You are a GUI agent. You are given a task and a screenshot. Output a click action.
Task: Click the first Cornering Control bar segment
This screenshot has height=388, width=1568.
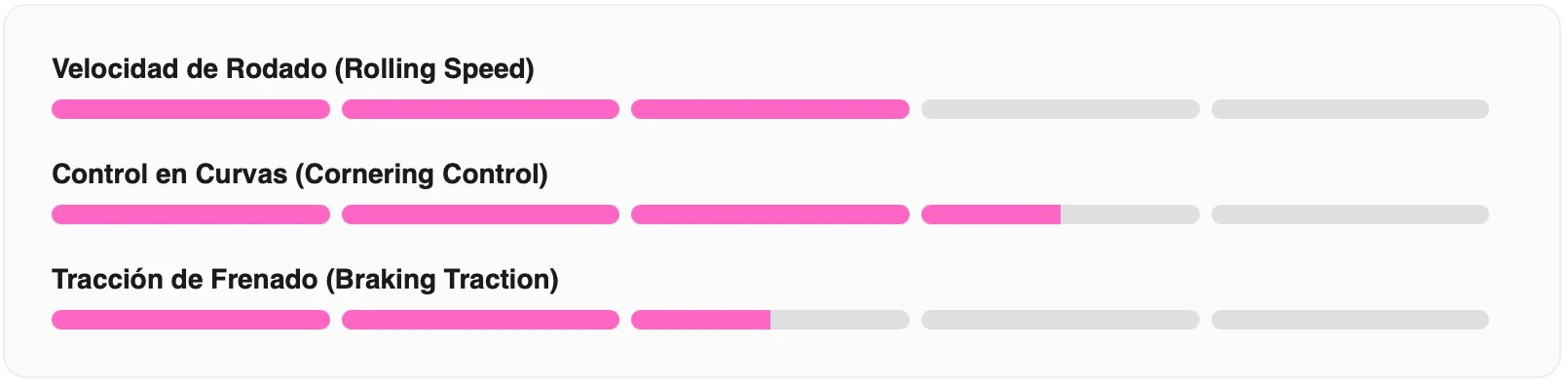tap(191, 214)
